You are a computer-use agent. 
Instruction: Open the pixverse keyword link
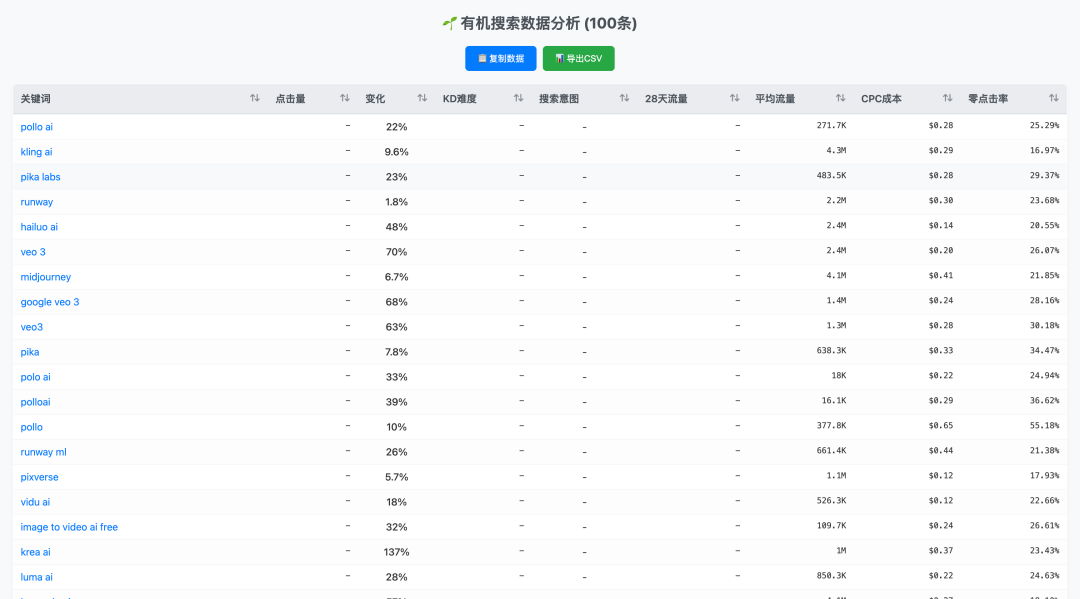pyautogui.click(x=39, y=477)
